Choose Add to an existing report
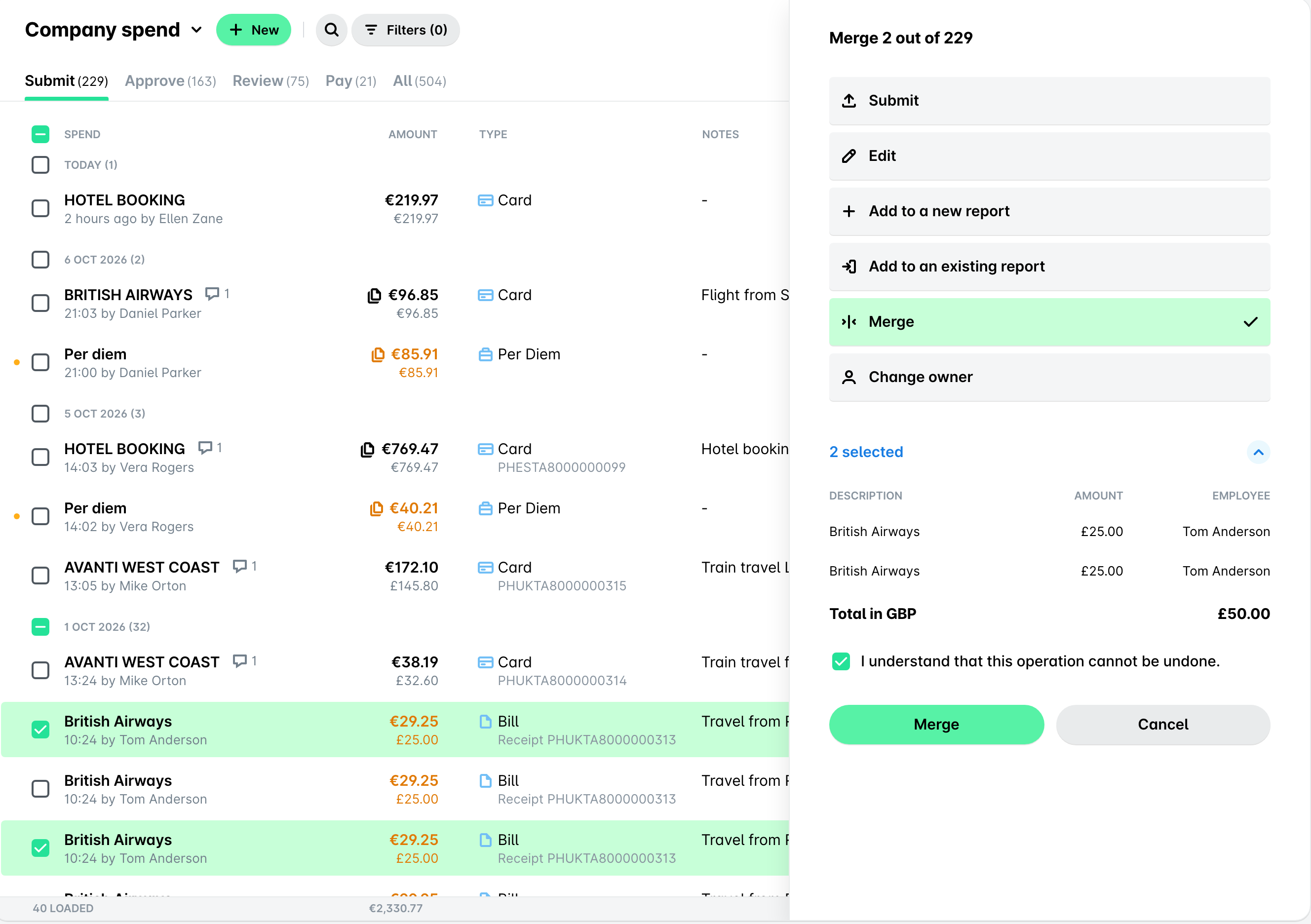Viewport: 1311px width, 924px height. pos(1049,267)
